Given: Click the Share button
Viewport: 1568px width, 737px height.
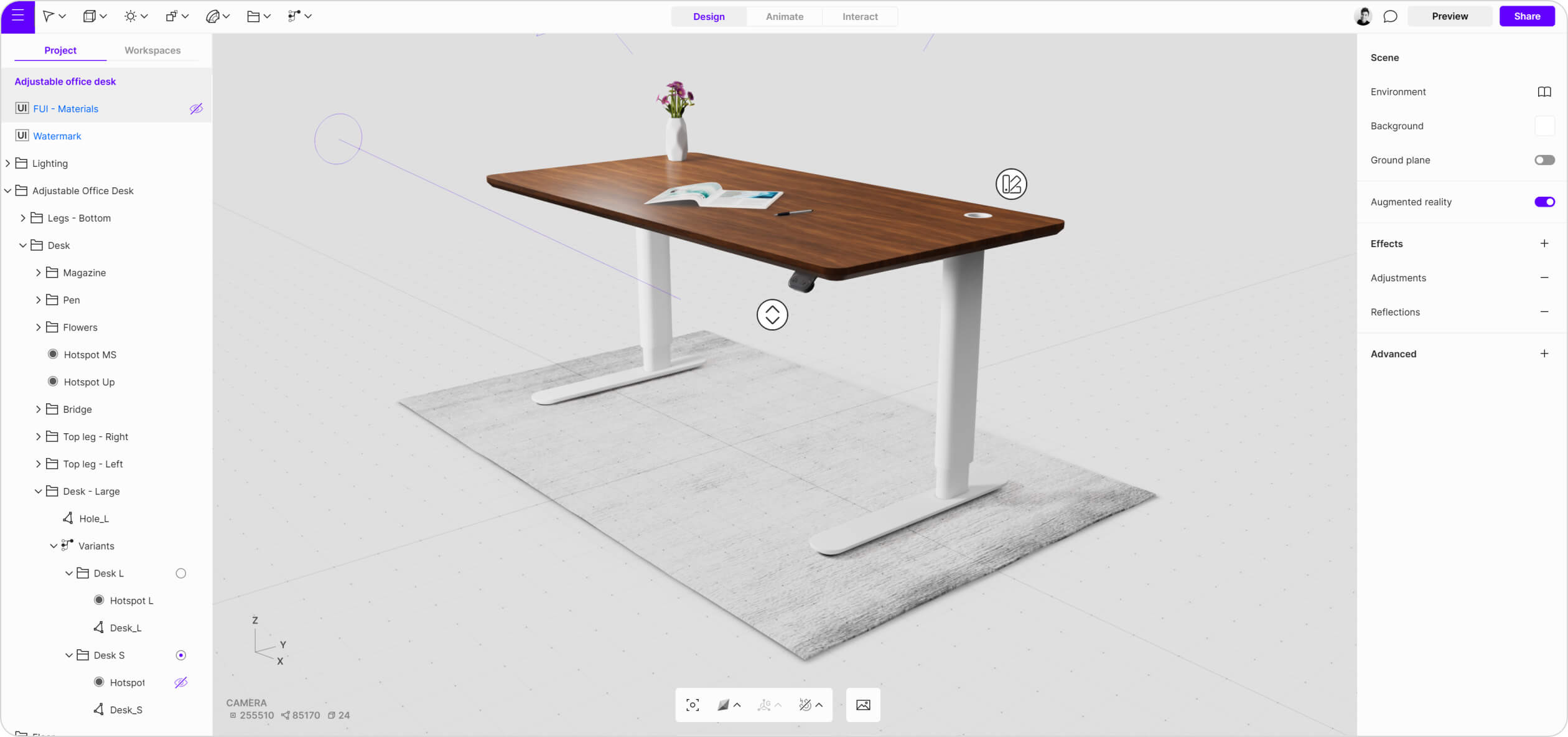Looking at the screenshot, I should [x=1527, y=16].
